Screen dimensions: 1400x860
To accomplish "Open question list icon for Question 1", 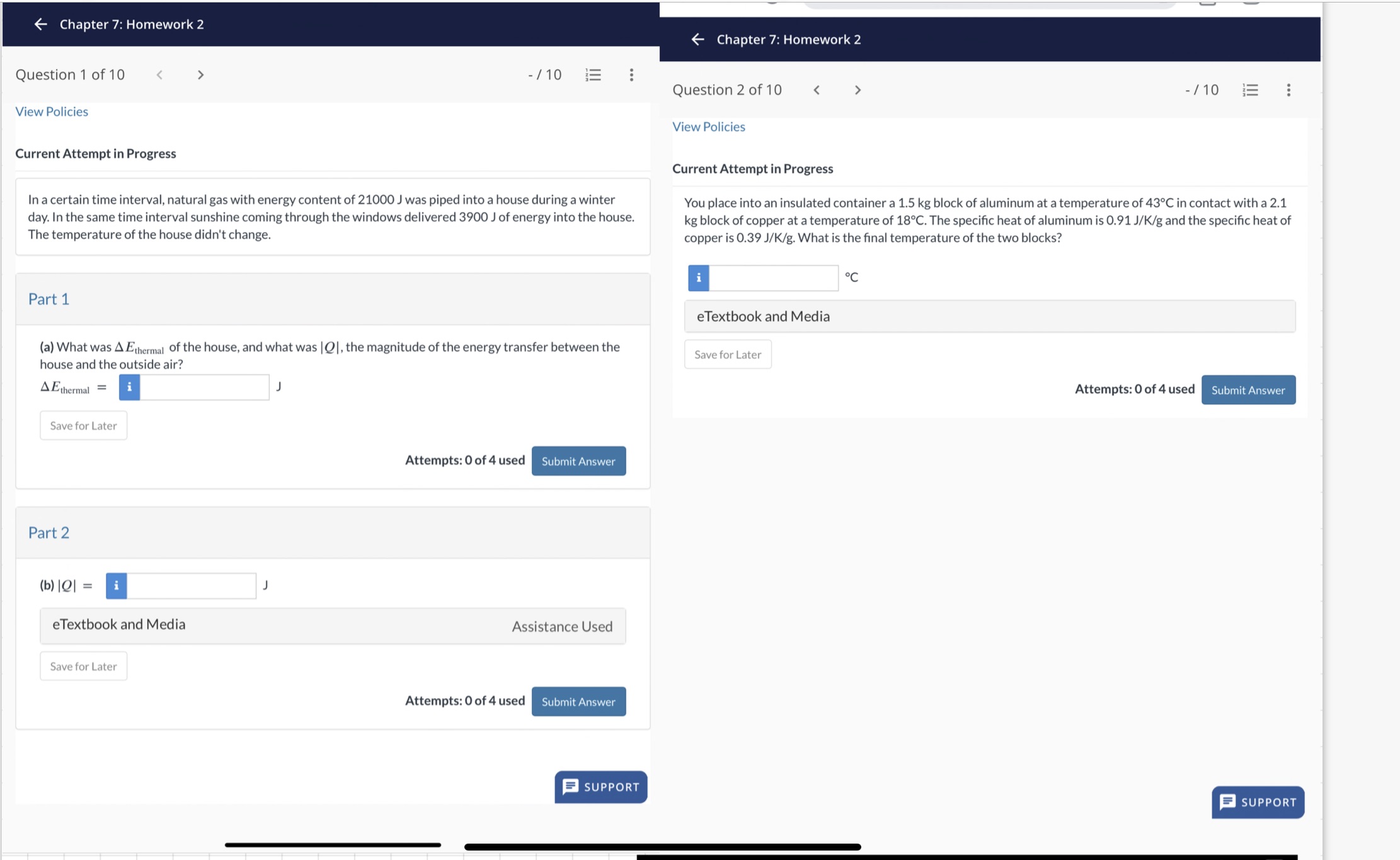I will tap(593, 75).
